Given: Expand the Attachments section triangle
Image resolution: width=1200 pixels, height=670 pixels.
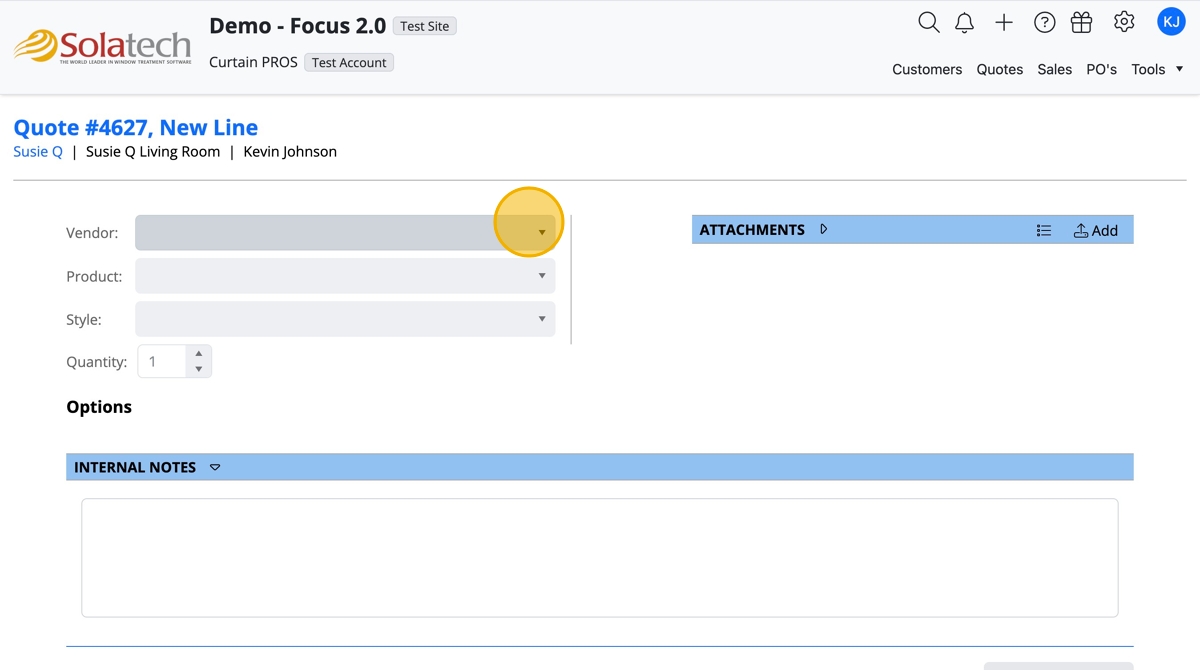Looking at the screenshot, I should 824,229.
